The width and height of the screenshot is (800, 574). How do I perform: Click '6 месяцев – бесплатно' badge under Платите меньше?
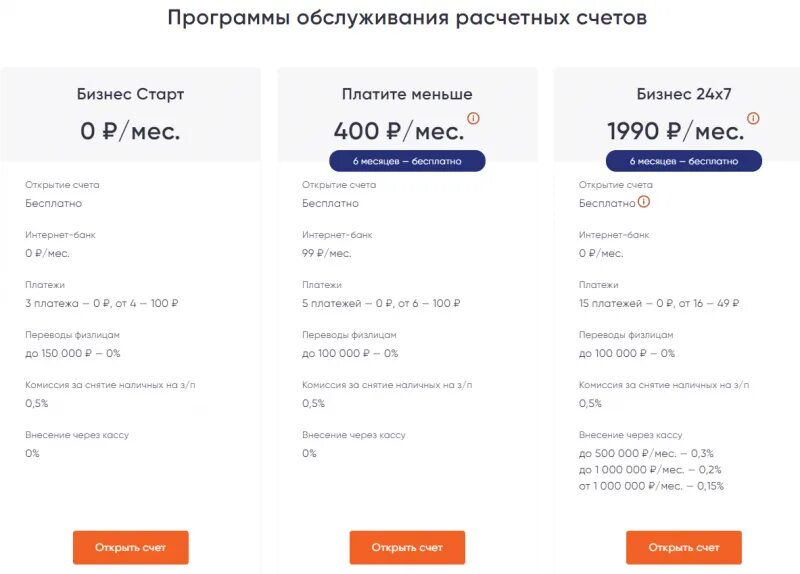tap(407, 161)
